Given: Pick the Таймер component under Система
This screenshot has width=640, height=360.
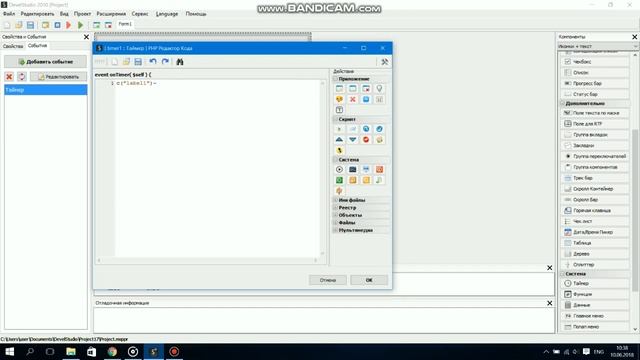Looking at the screenshot, I should (595, 283).
